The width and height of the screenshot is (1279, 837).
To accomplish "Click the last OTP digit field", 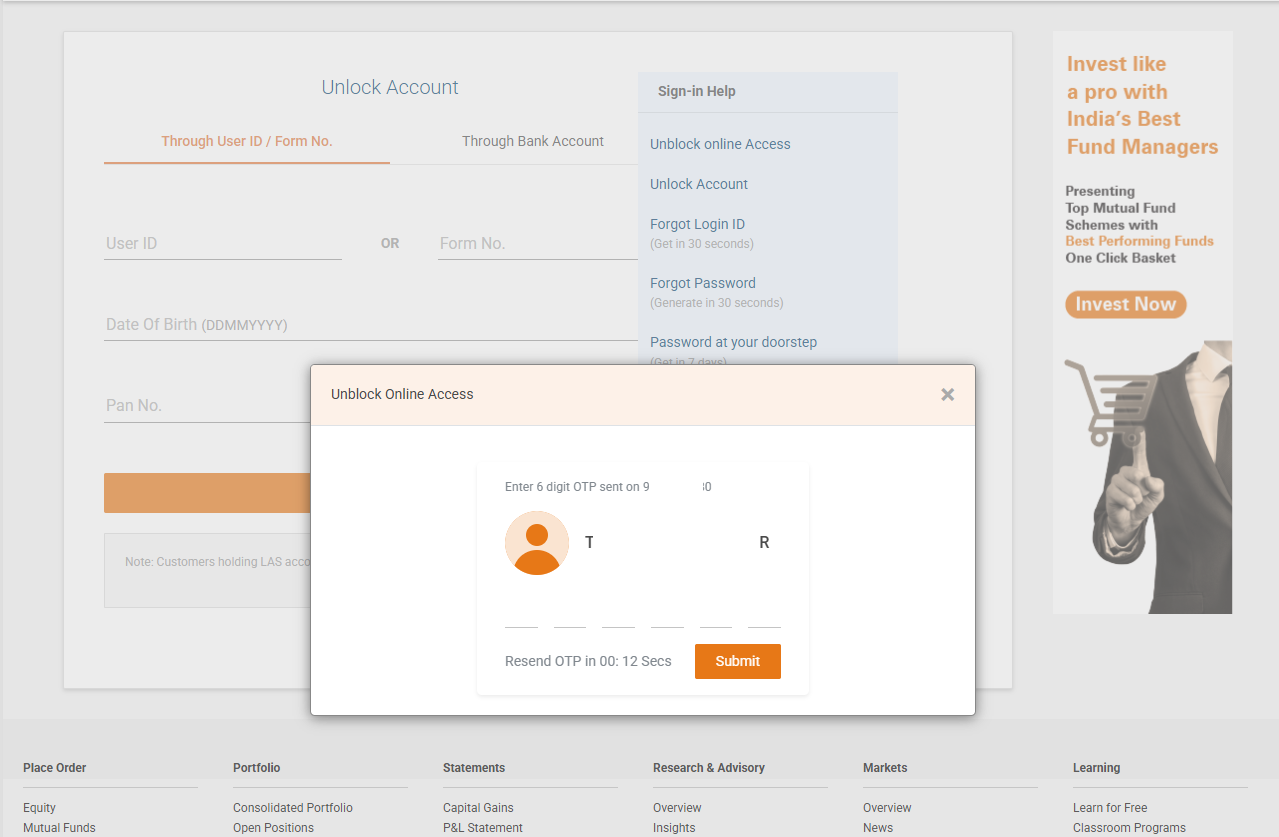I will tap(764, 616).
